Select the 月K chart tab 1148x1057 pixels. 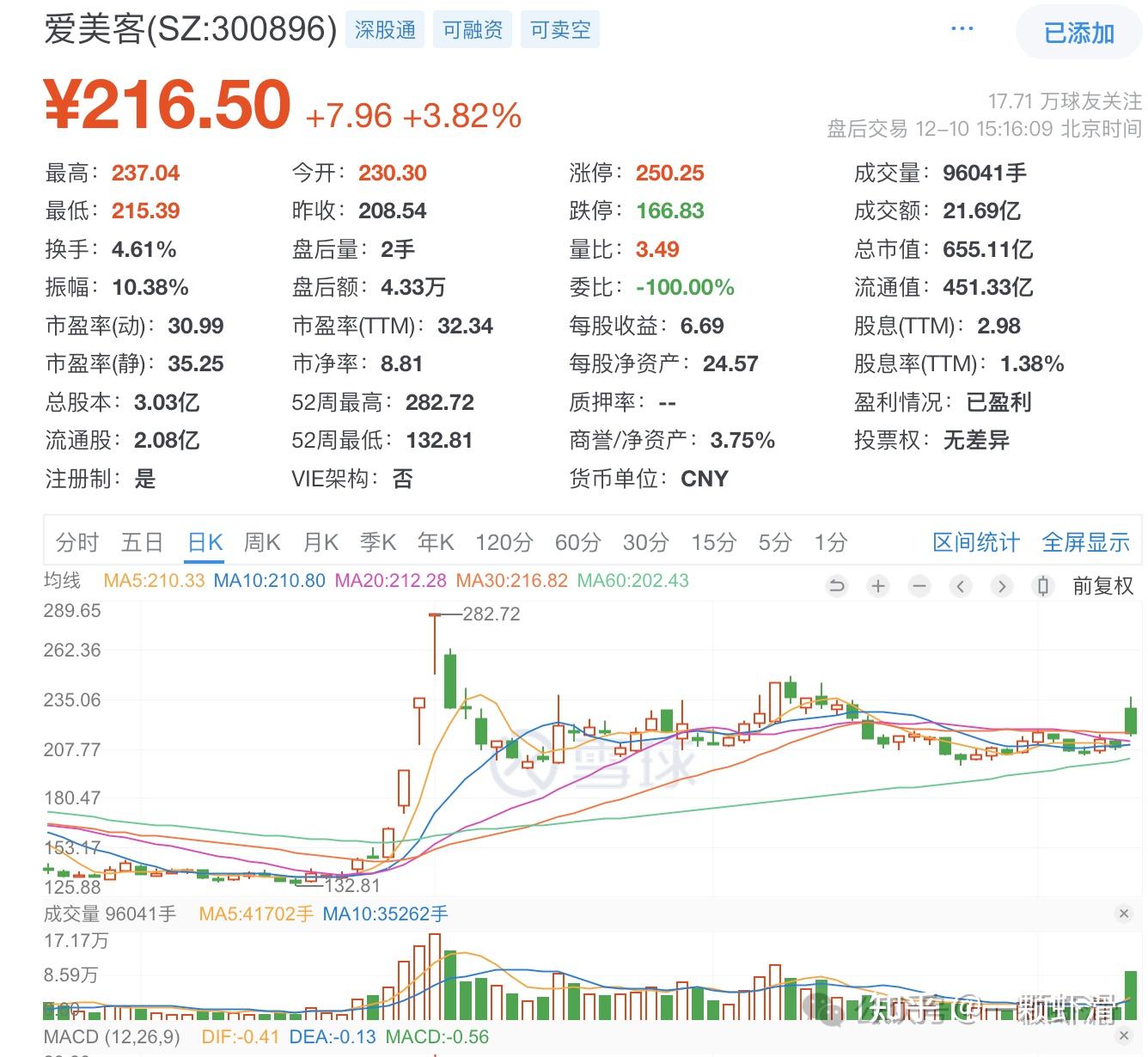321,542
